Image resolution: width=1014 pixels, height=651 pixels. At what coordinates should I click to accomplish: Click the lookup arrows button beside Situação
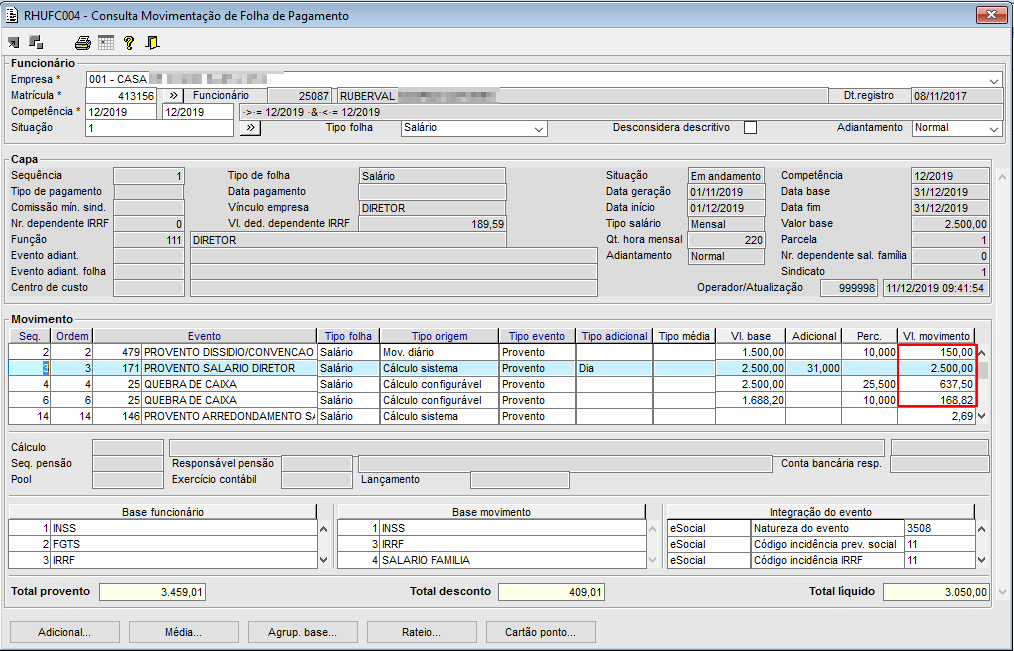(x=251, y=128)
